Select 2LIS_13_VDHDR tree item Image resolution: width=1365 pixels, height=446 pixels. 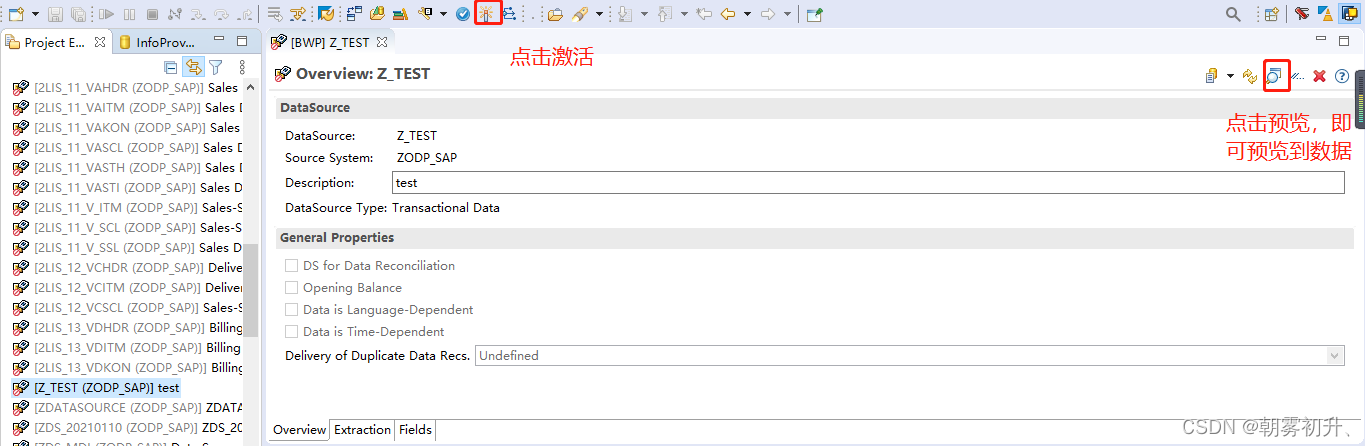pos(125,328)
